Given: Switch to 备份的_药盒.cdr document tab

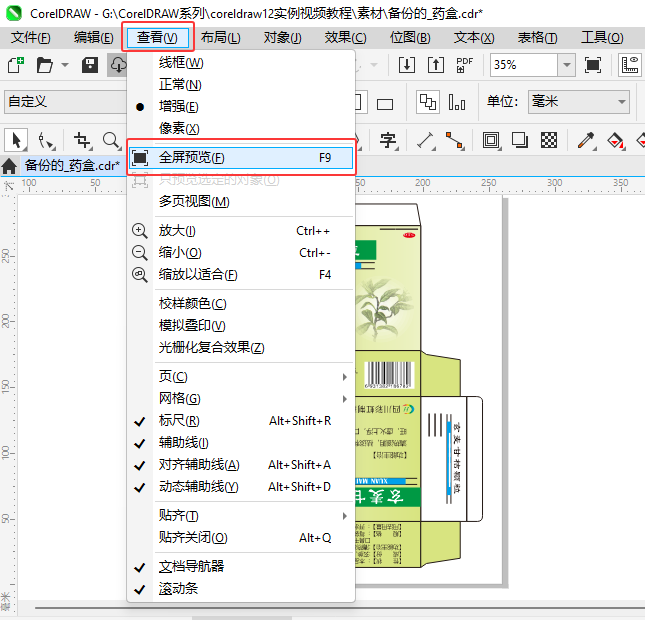Looking at the screenshot, I should pos(72,166).
